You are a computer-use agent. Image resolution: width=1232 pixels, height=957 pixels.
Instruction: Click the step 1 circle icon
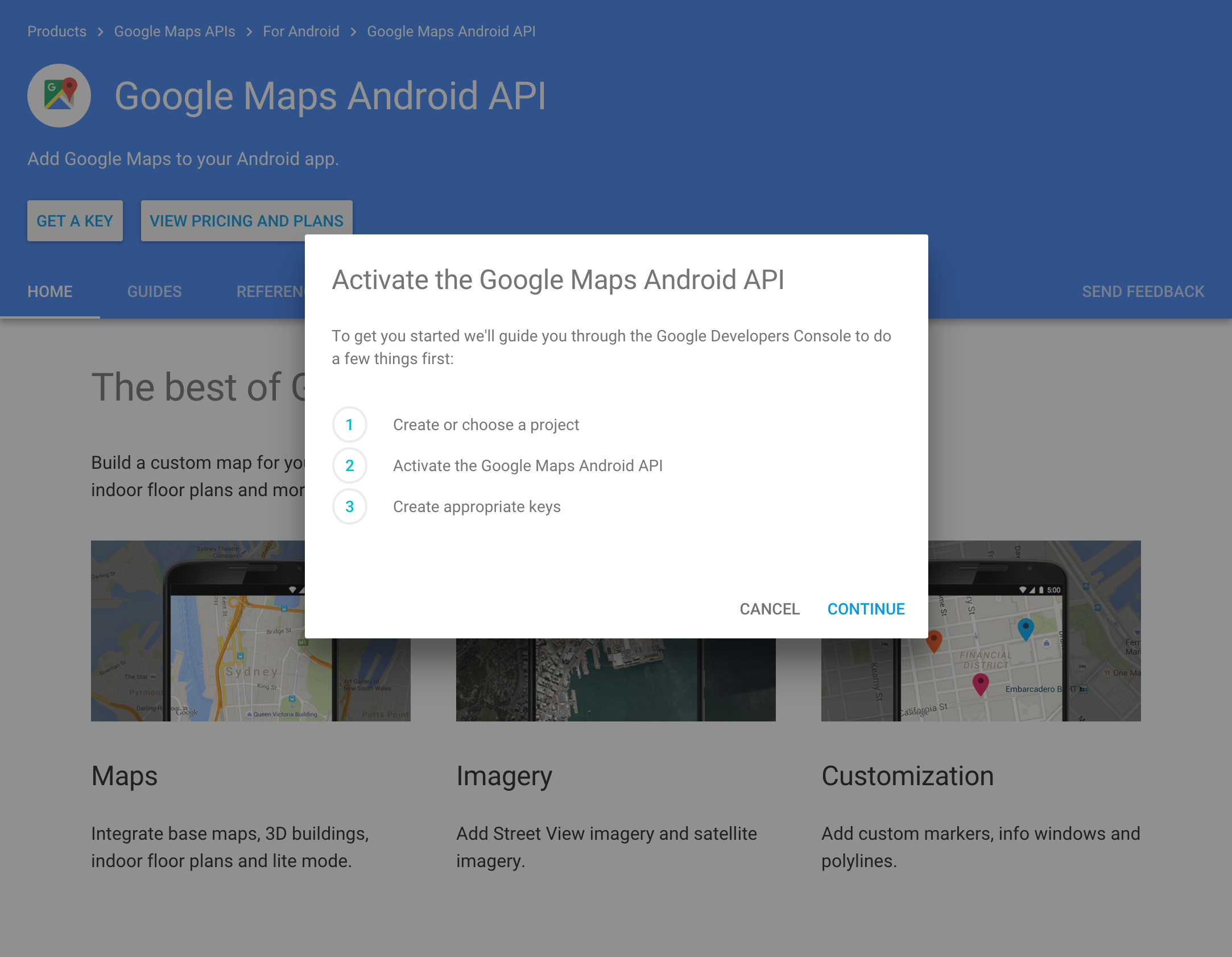tap(349, 424)
